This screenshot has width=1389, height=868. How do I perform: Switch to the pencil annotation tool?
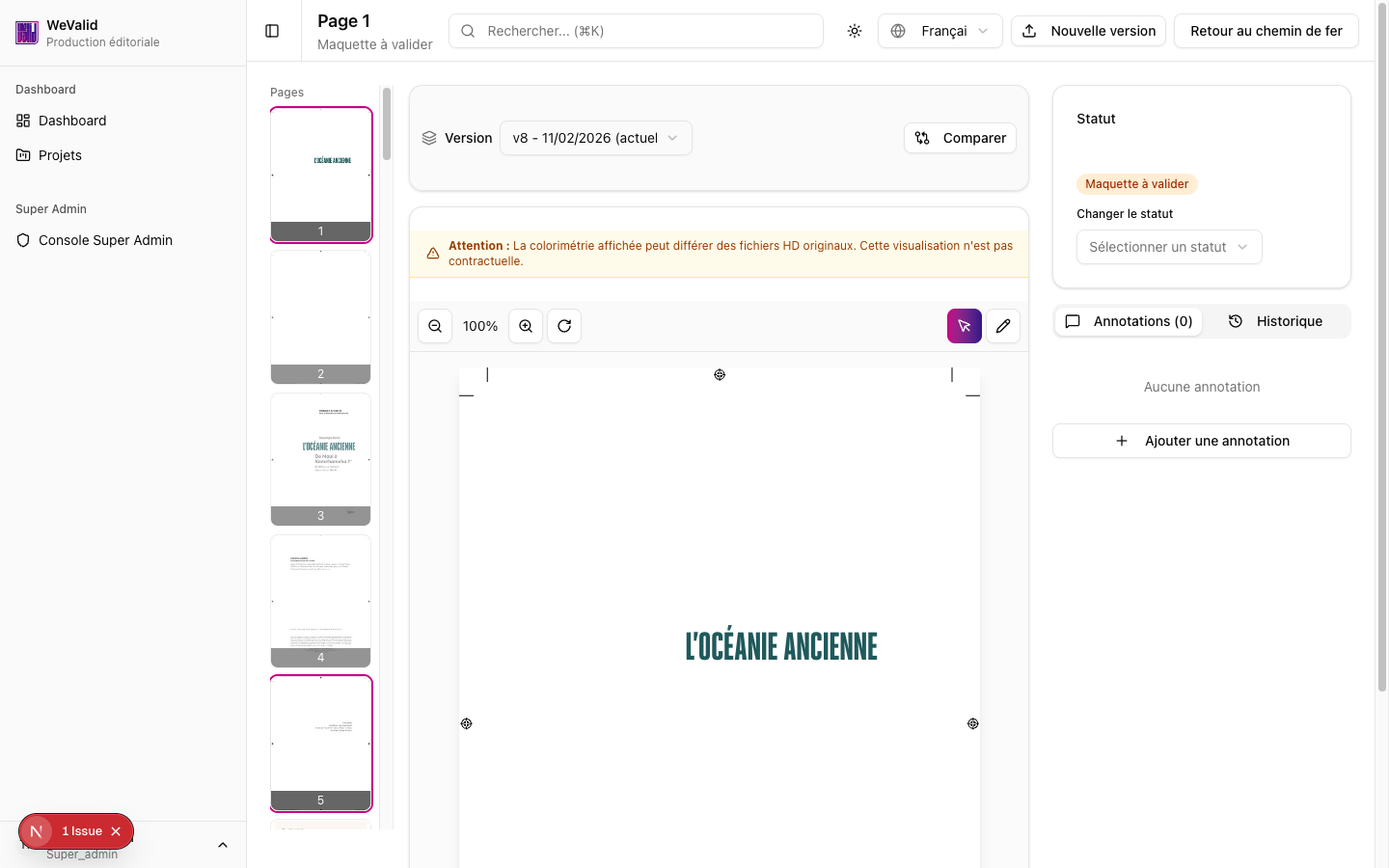pos(1003,326)
